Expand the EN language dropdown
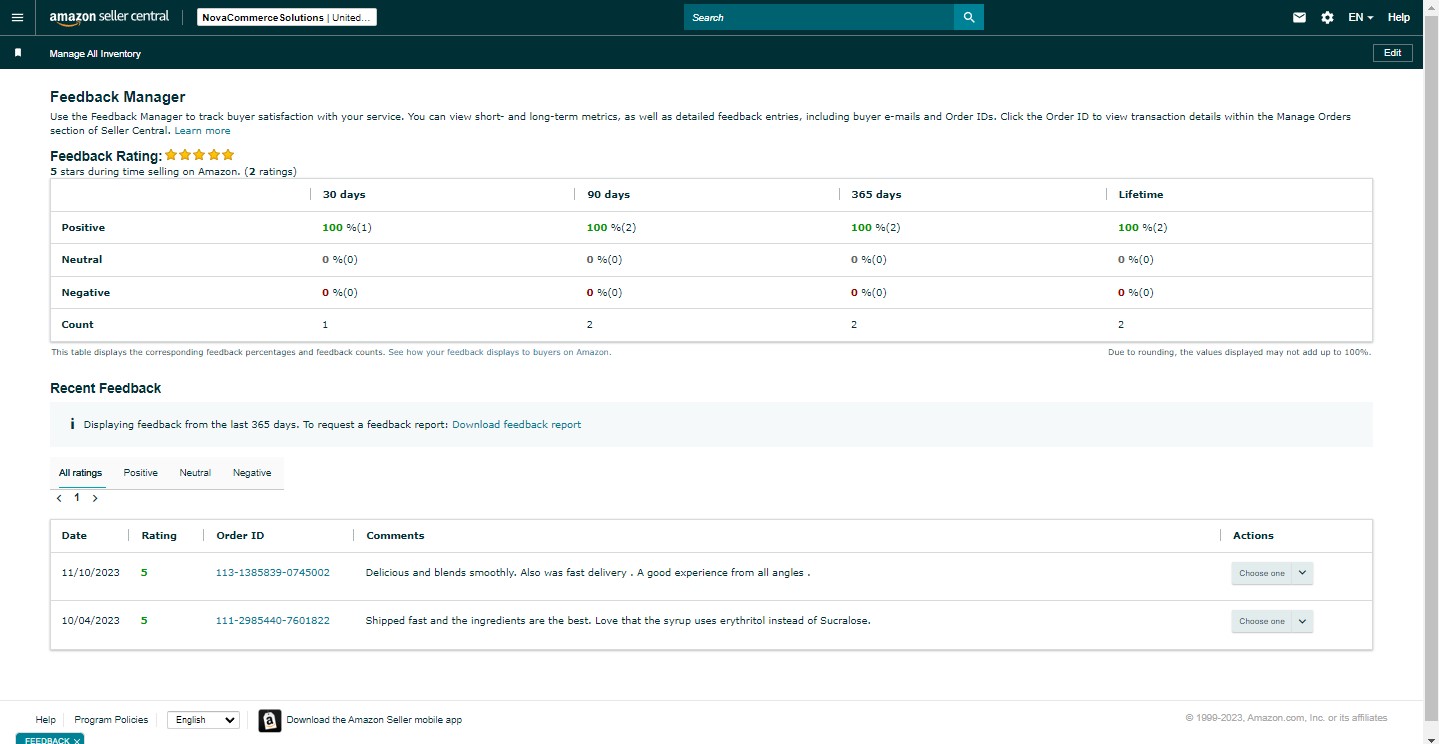 1360,17
